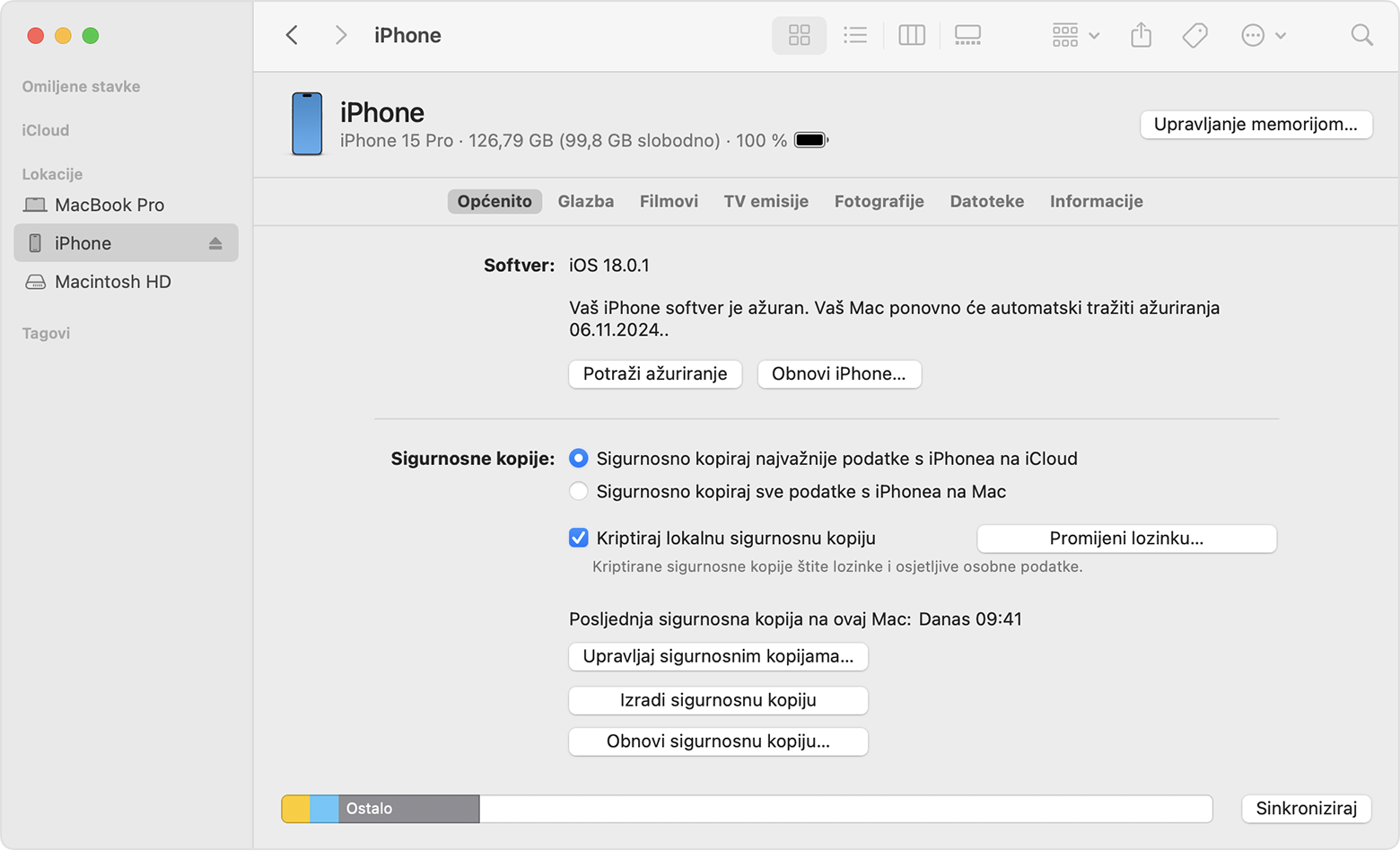Go back with the left chevron
Image resolution: width=1400 pixels, height=851 pixels.
(292, 35)
